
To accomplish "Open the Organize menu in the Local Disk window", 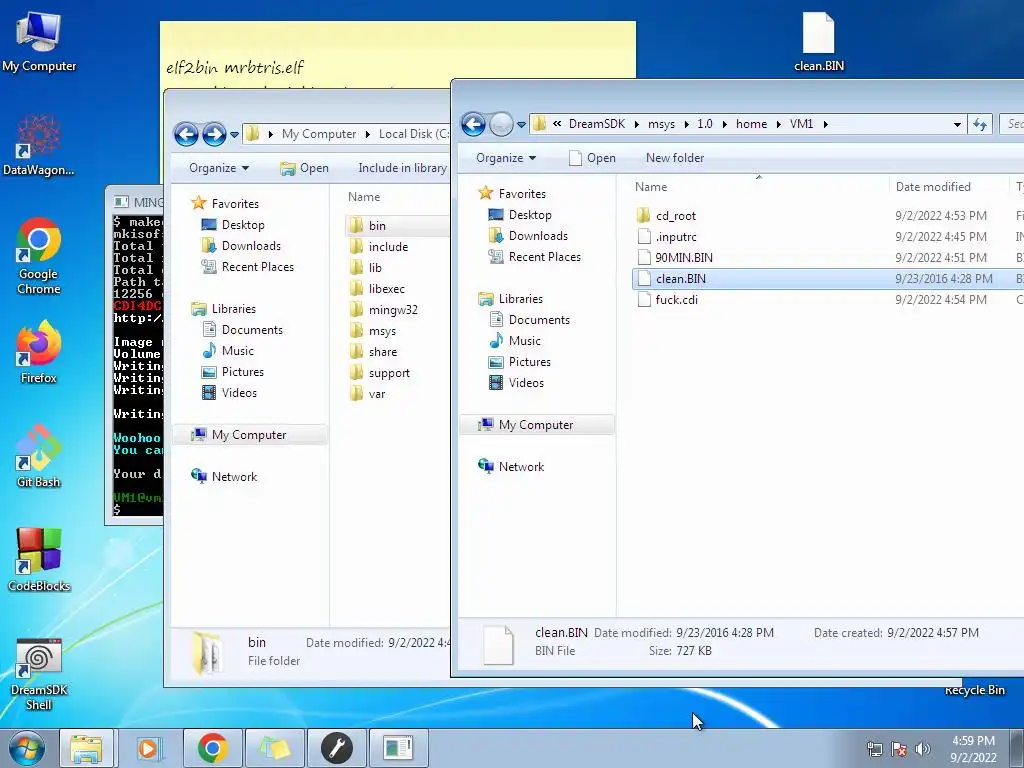I will tap(219, 168).
